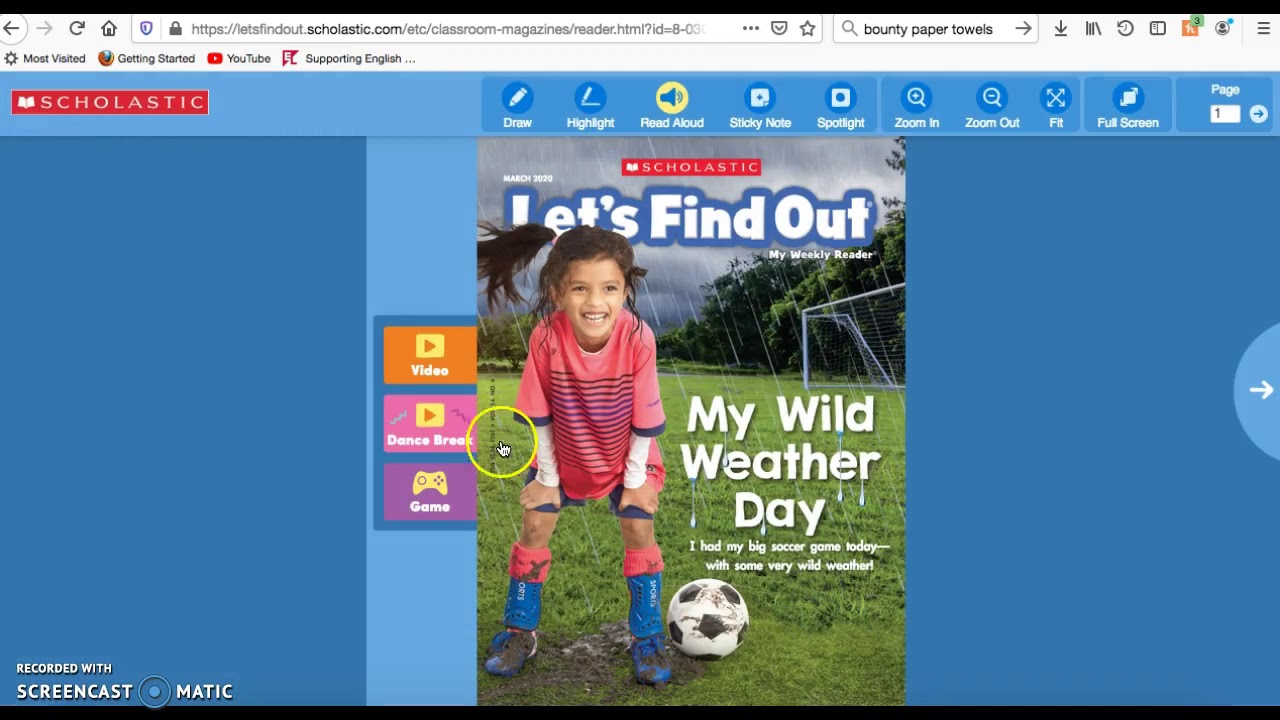Select the Draw pencil tool
Image resolution: width=1280 pixels, height=720 pixels.
[x=517, y=105]
